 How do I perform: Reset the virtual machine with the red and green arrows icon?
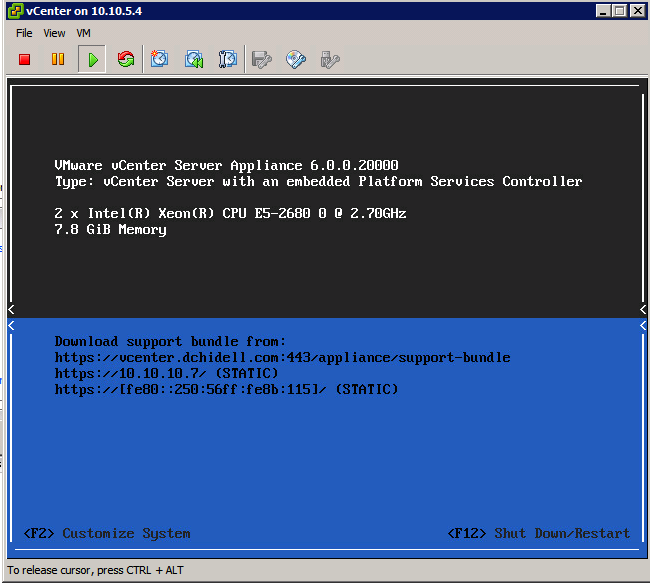point(126,59)
